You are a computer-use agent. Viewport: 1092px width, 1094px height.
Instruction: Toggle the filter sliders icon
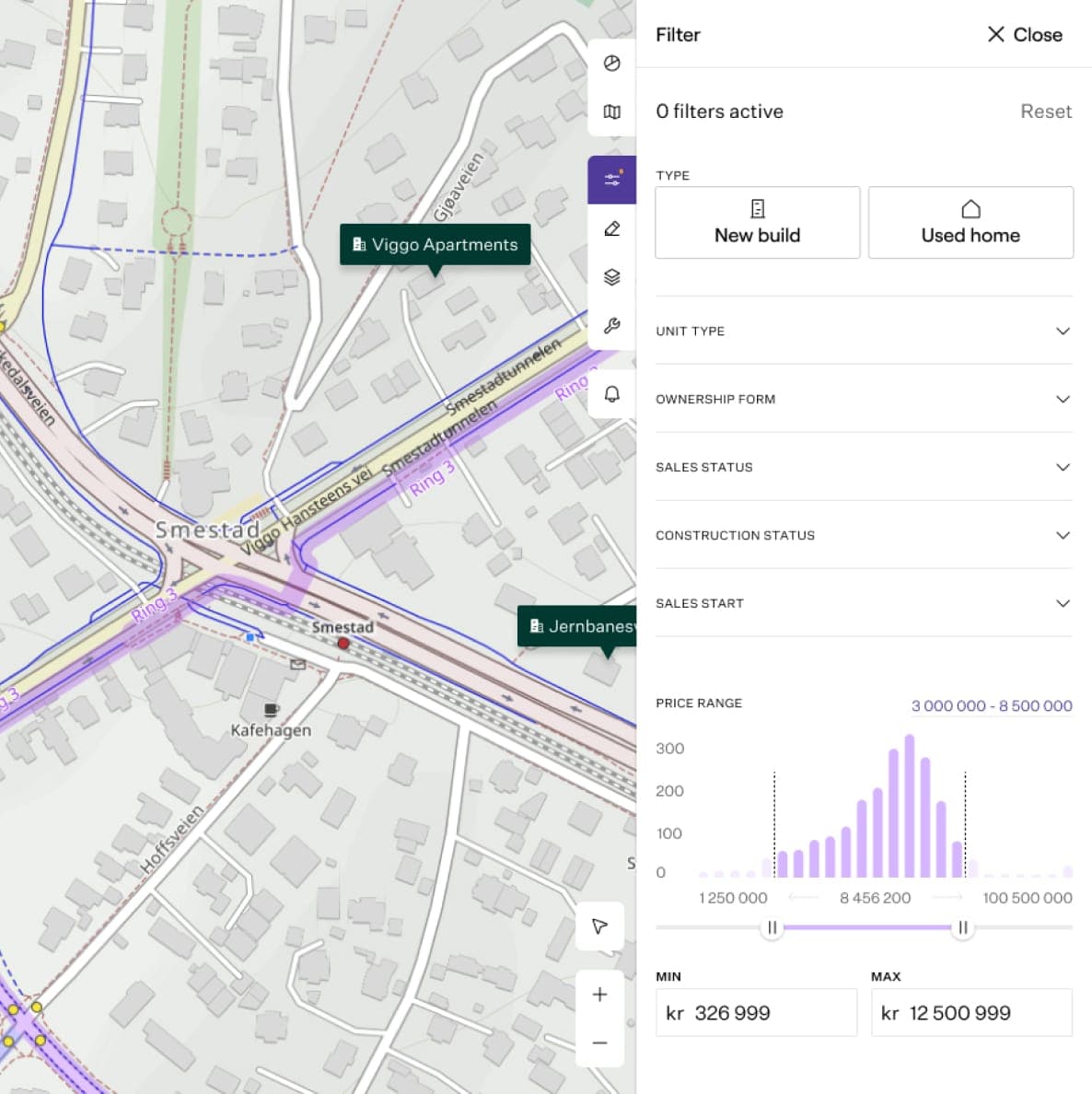pos(611,180)
